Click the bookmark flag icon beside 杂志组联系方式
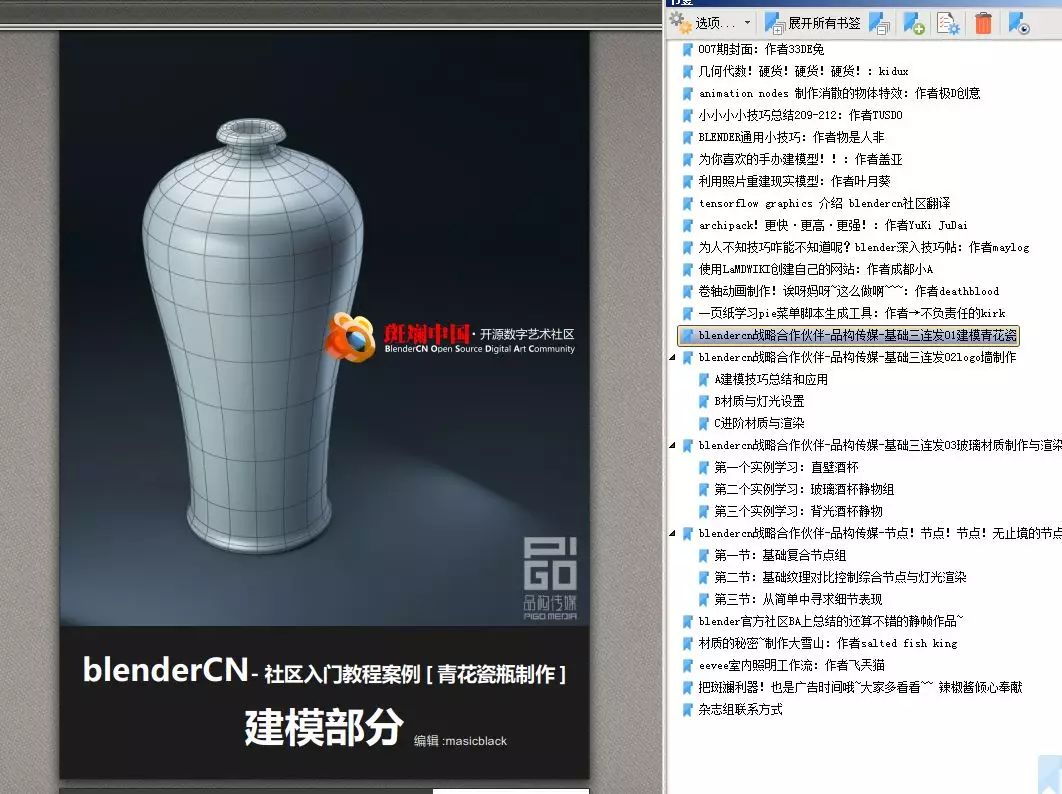The width and height of the screenshot is (1062, 794). pos(687,709)
